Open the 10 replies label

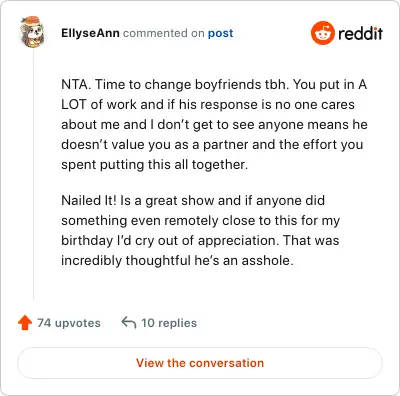tap(169, 323)
